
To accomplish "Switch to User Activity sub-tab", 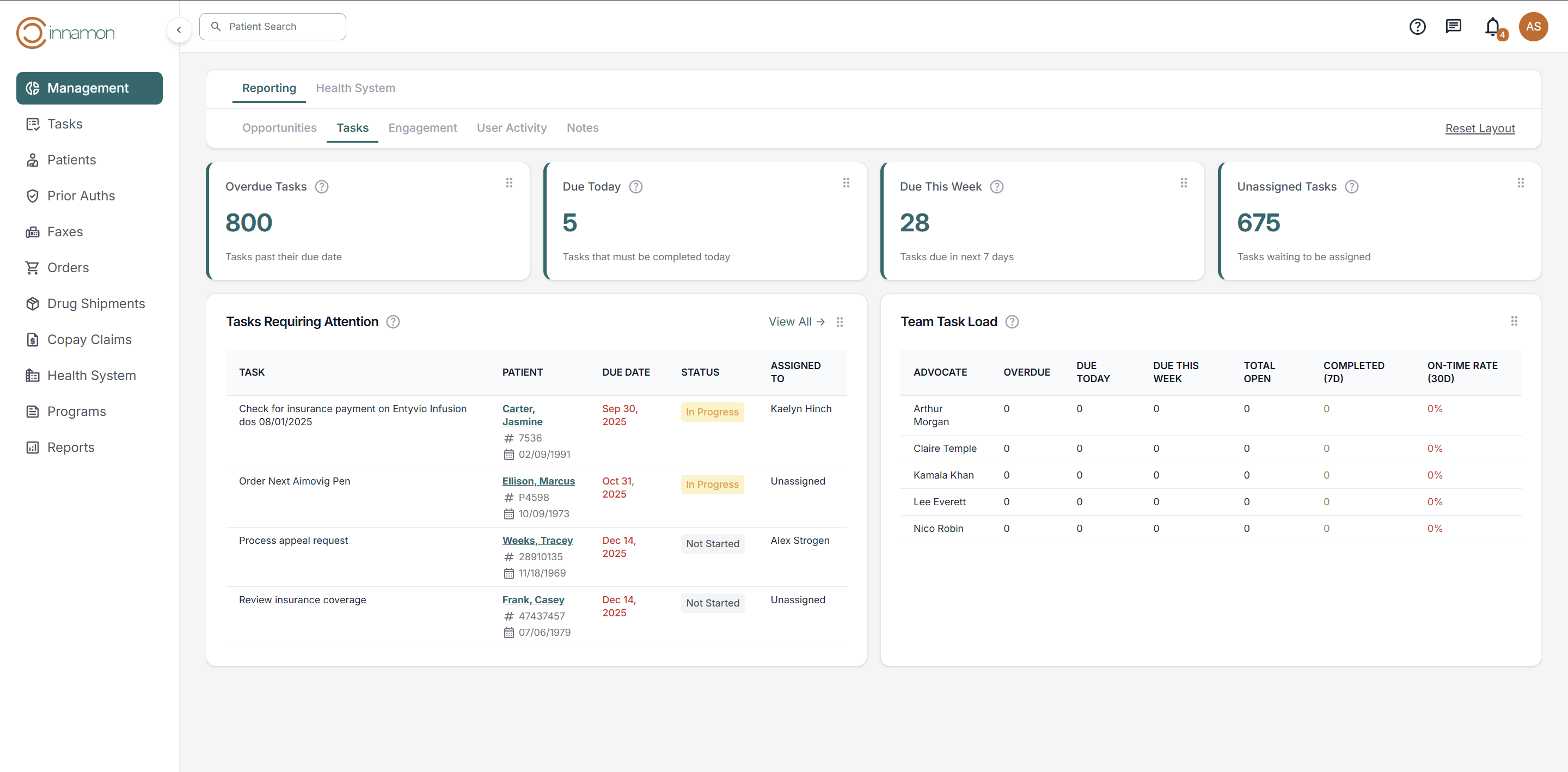I will point(511,128).
